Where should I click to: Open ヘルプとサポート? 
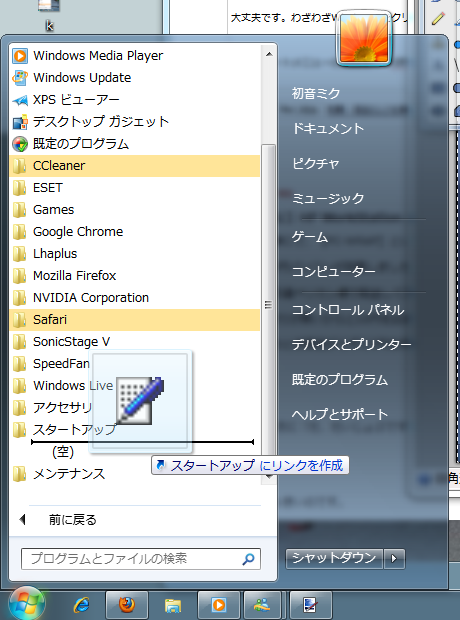point(340,414)
